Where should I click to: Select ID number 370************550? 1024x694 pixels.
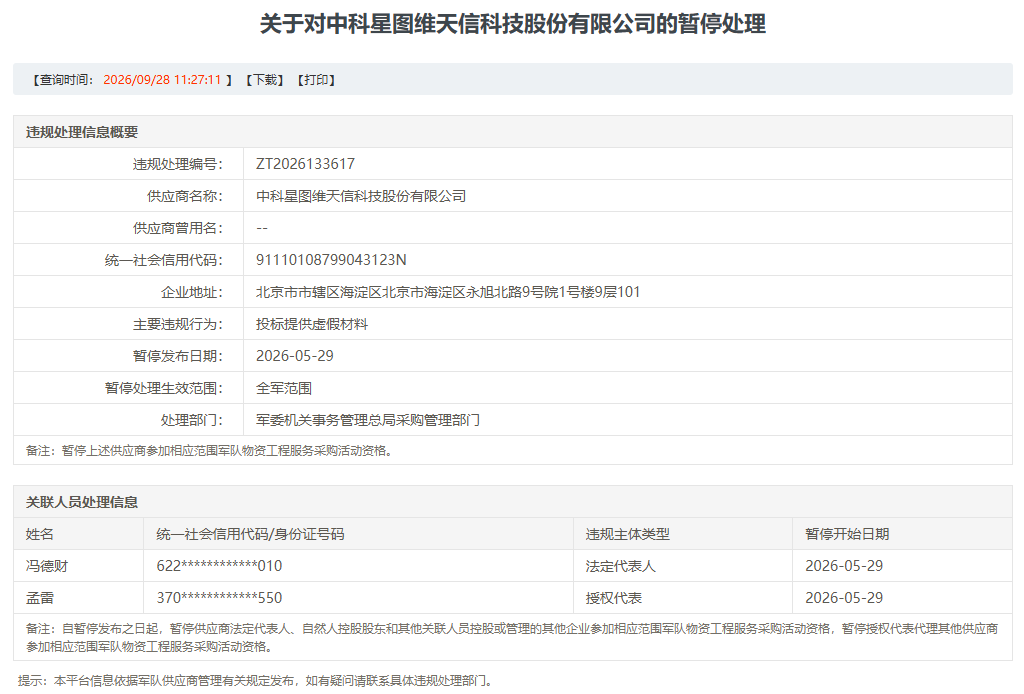(x=219, y=598)
